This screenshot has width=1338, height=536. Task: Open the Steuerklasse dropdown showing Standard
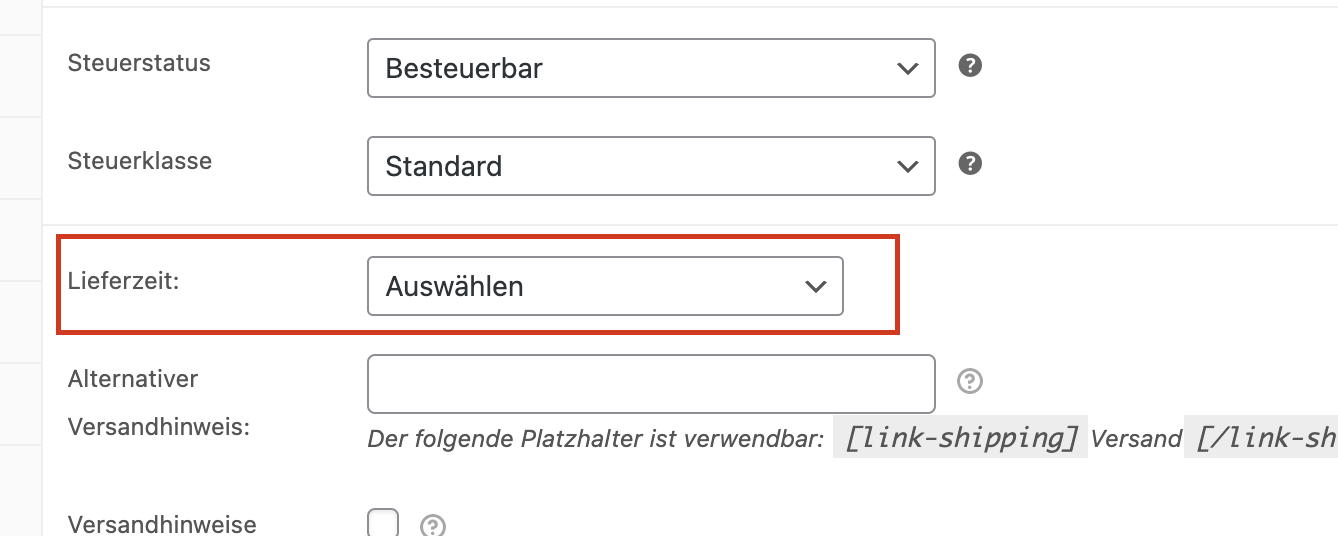click(x=650, y=166)
